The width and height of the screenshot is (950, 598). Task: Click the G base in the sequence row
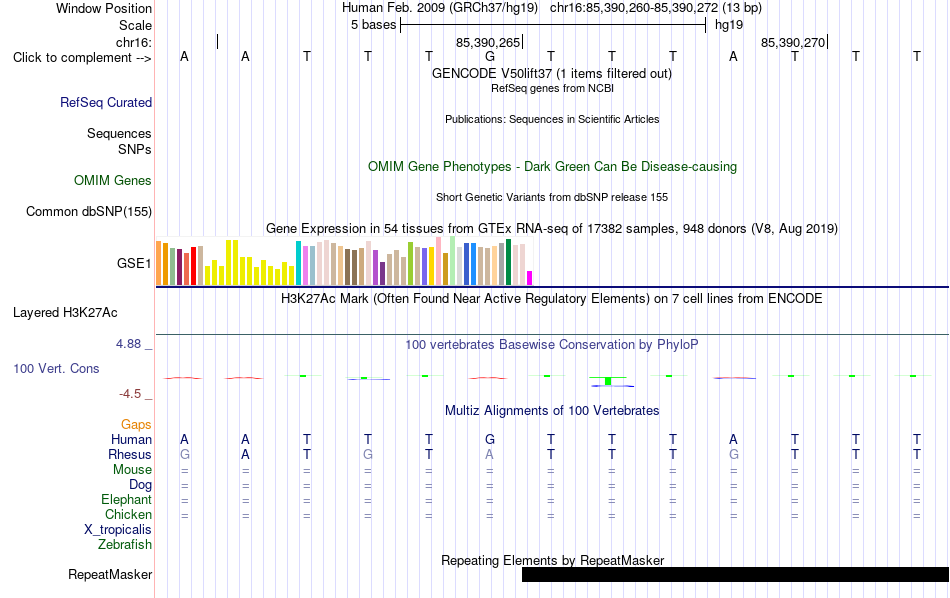[x=490, y=56]
